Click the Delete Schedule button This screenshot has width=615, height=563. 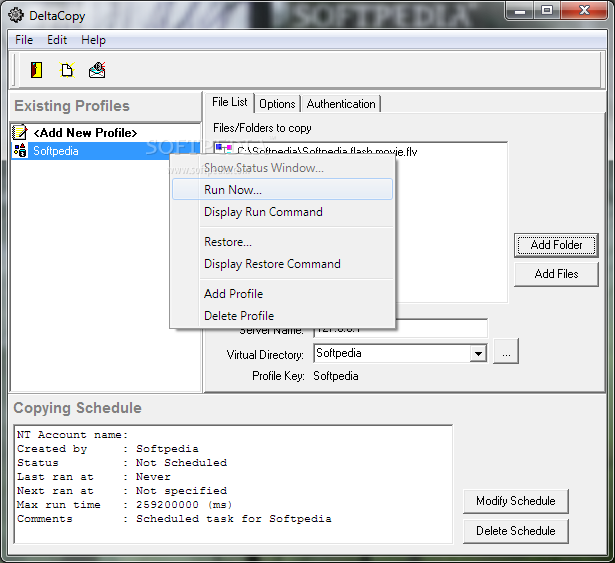516,531
